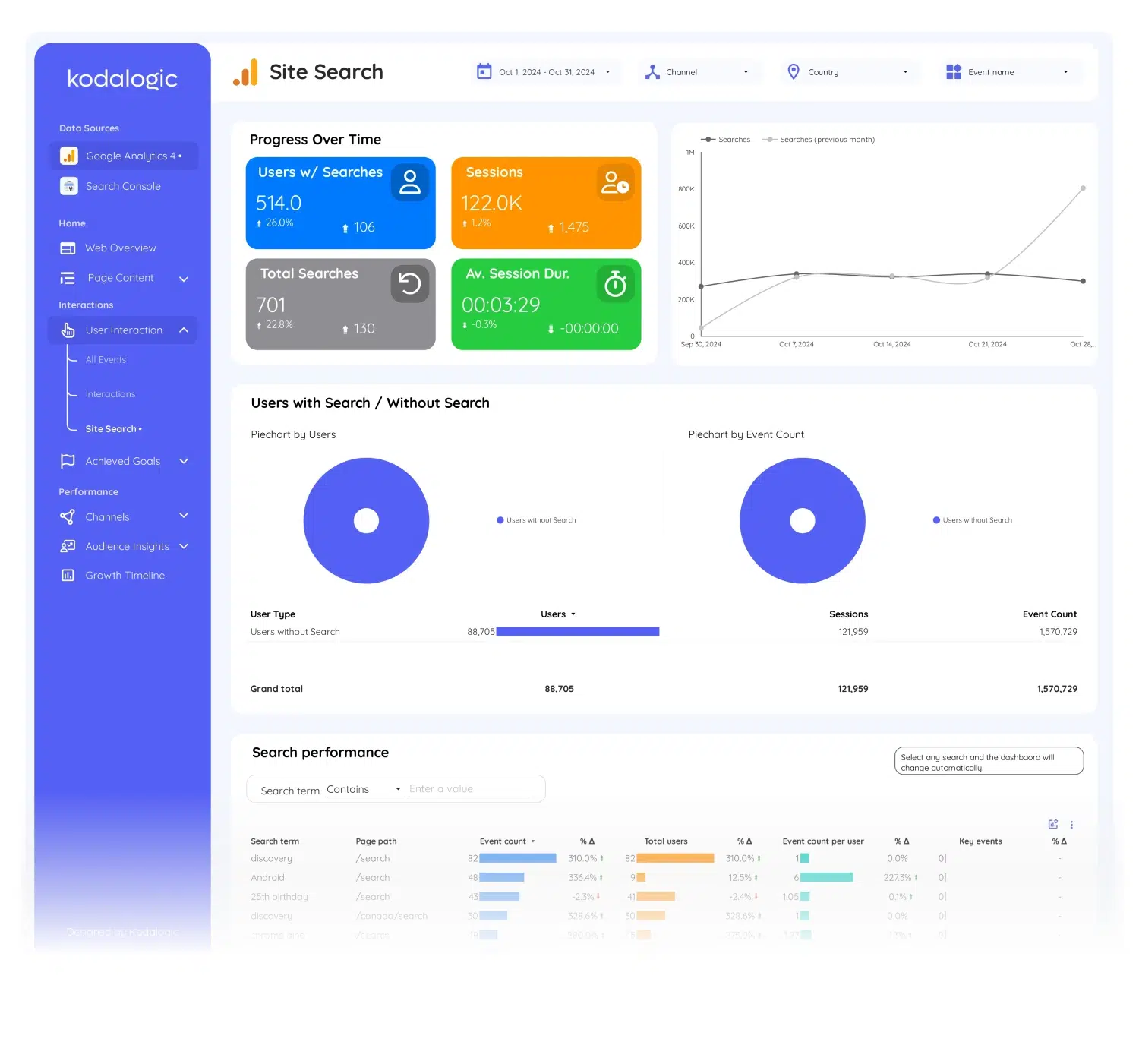Click the Achieved Goals flag icon
The width and height of the screenshot is (1139, 1064).
68,461
